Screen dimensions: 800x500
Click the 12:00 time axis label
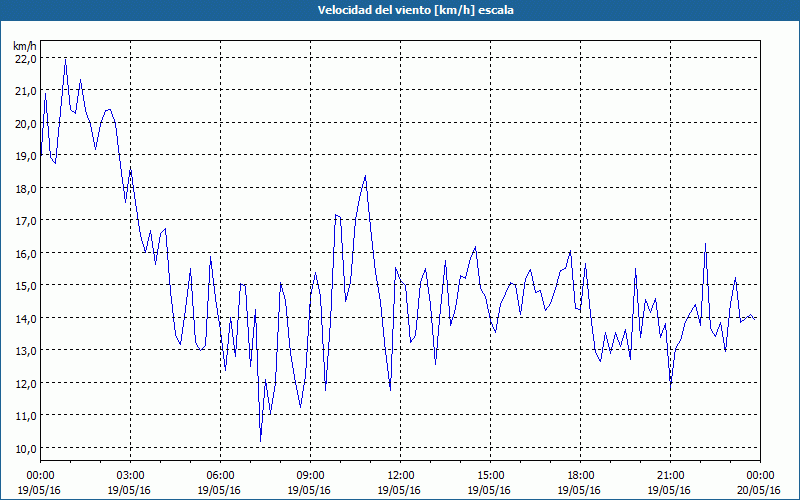[401, 476]
